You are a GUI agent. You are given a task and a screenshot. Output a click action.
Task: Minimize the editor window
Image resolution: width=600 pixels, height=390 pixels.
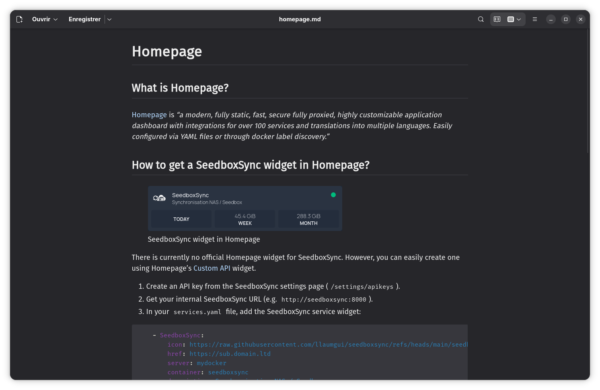tap(551, 19)
